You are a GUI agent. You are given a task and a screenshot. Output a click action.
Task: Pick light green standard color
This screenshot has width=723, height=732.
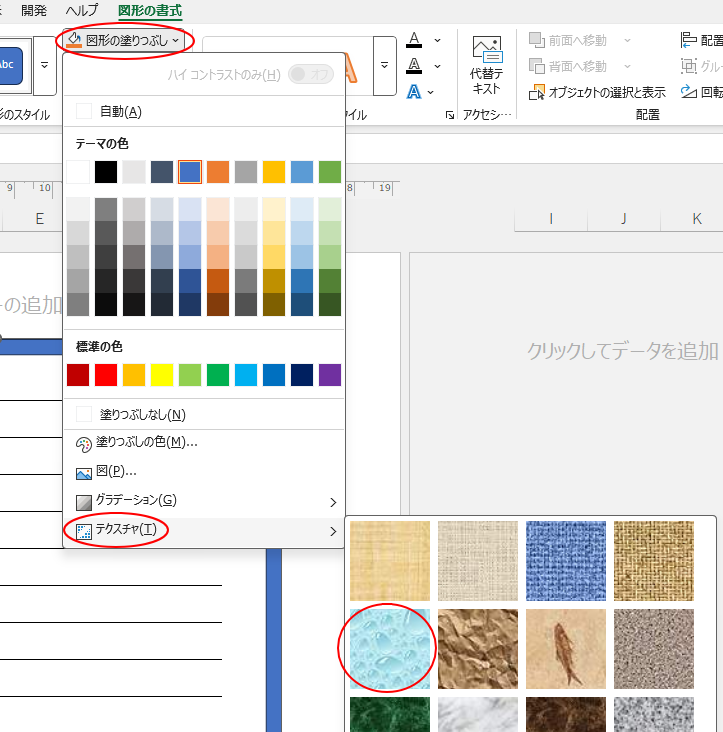(190, 375)
